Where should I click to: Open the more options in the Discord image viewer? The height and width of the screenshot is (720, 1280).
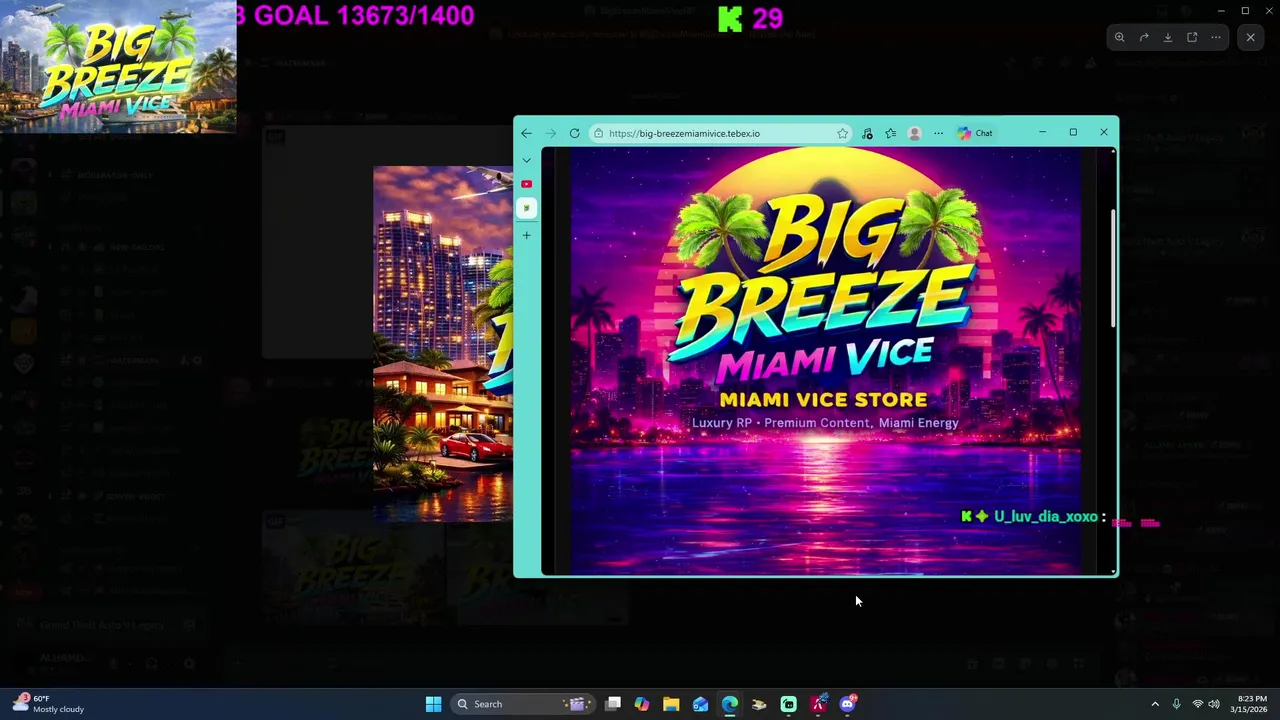[1216, 37]
